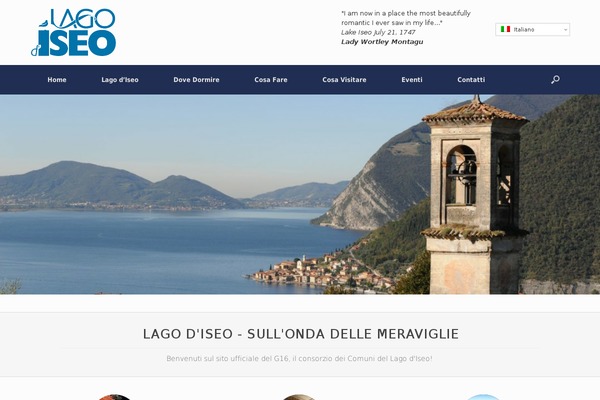
Task: Open the search magnifier icon
Action: [555, 80]
